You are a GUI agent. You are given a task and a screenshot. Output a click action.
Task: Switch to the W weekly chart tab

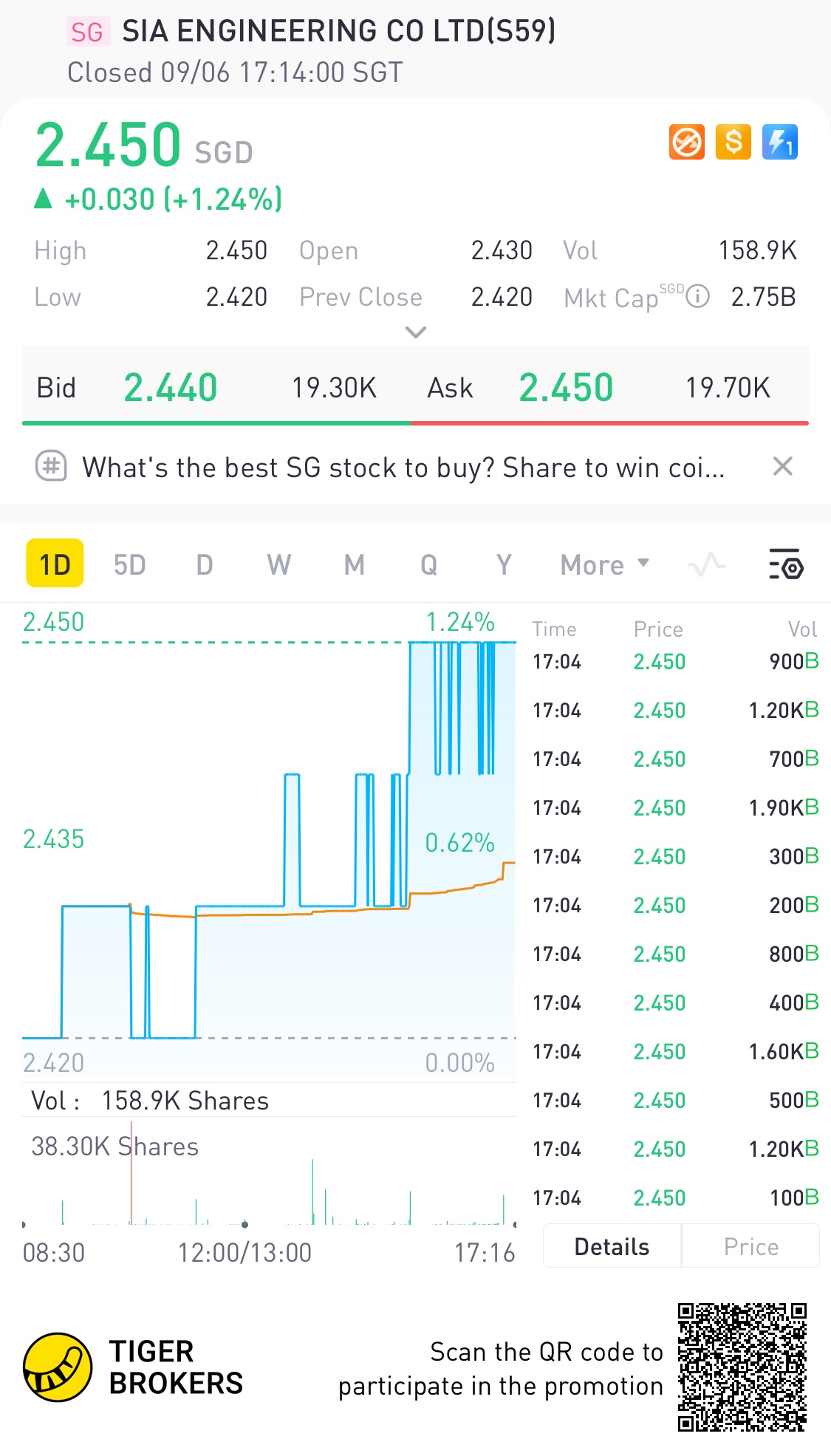coord(278,565)
